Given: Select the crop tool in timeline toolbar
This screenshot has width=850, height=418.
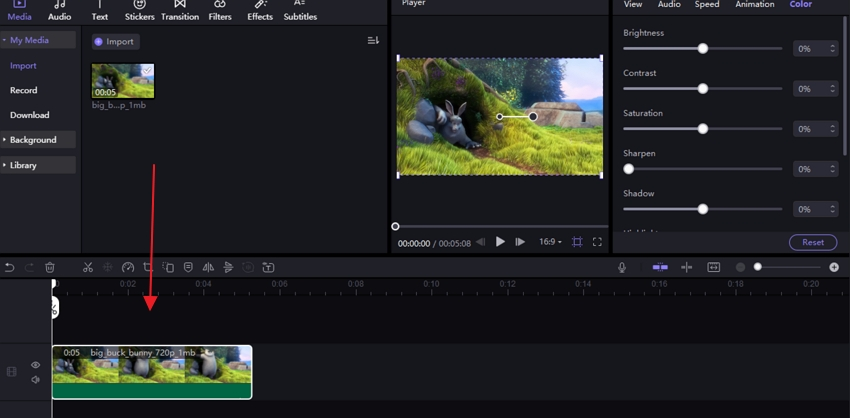Looking at the screenshot, I should pyautogui.click(x=147, y=267).
